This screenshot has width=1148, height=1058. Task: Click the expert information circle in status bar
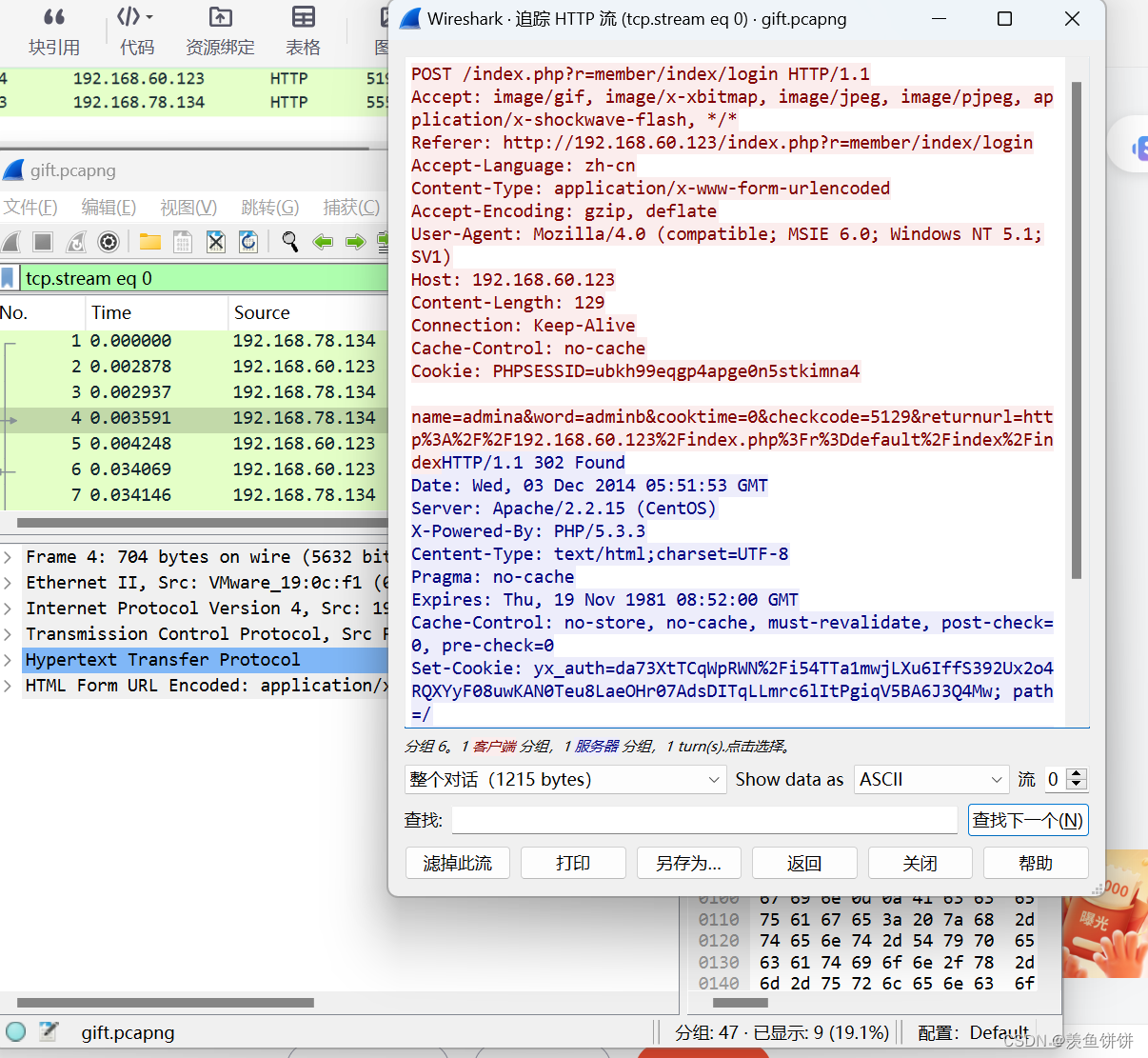(x=16, y=1032)
